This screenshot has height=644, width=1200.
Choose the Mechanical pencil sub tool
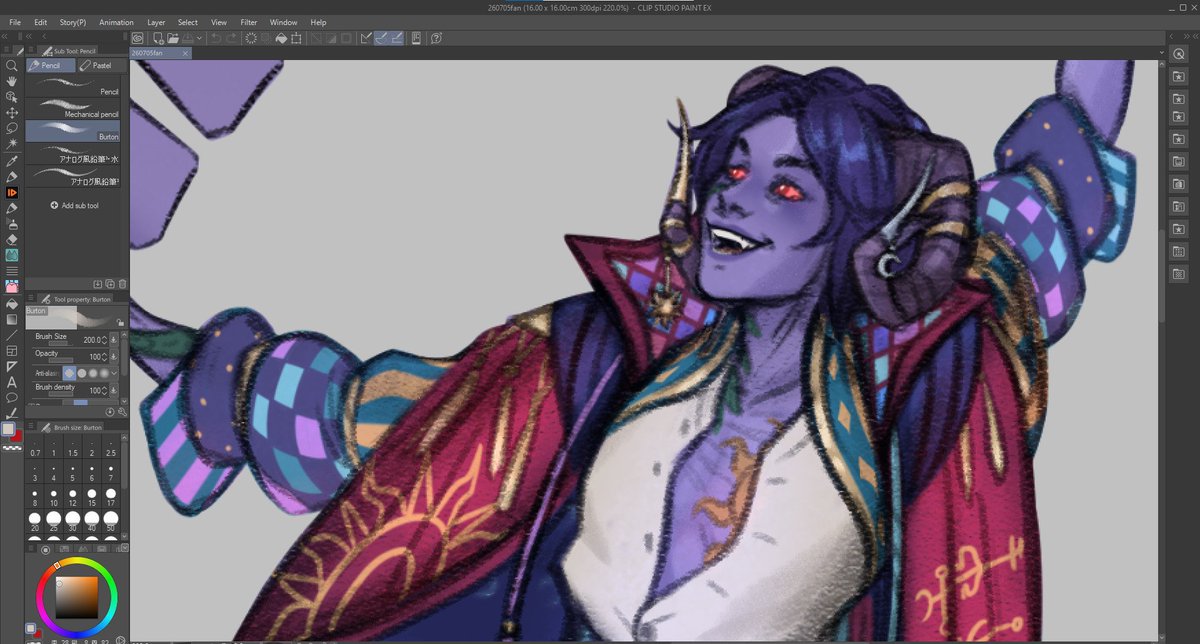coord(75,108)
